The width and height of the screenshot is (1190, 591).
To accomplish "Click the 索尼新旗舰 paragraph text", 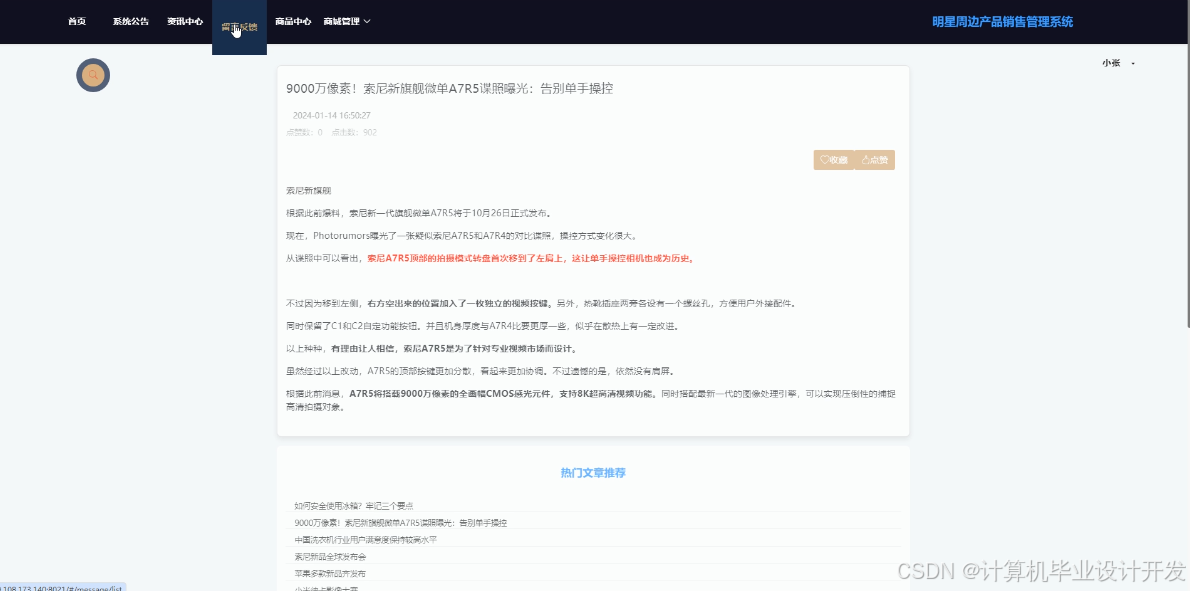I will (x=308, y=190).
